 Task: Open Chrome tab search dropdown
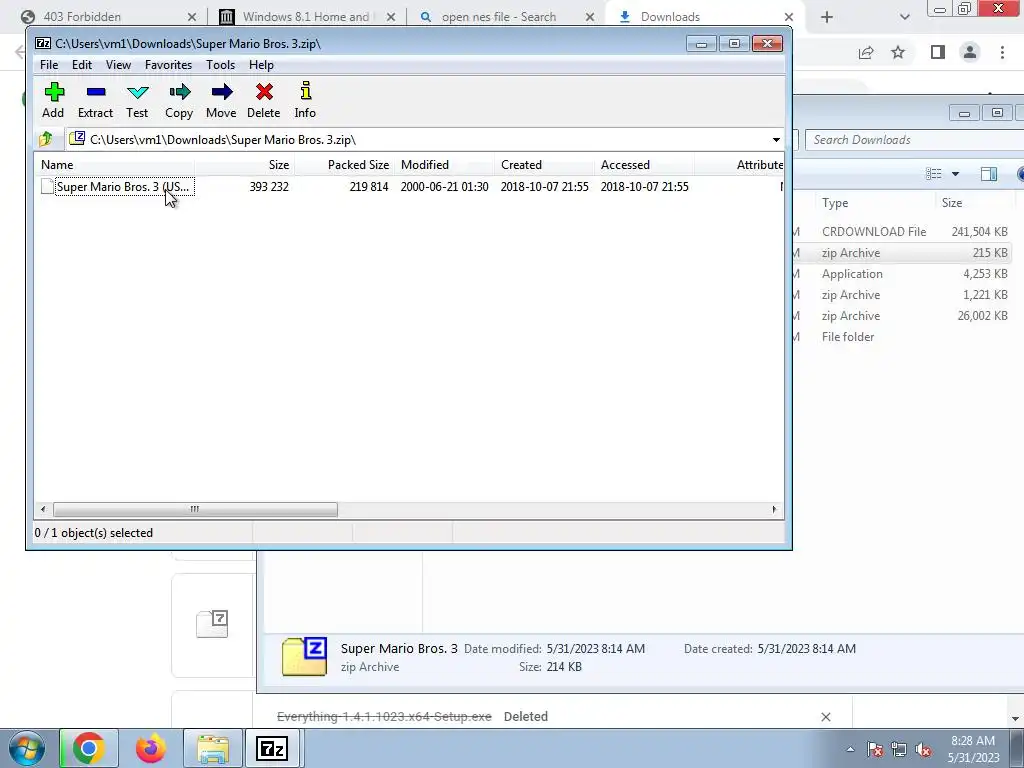[904, 17]
